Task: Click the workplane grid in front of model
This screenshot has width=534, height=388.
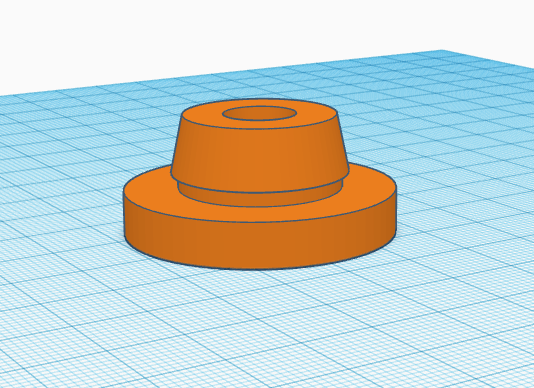Action: pos(260,324)
